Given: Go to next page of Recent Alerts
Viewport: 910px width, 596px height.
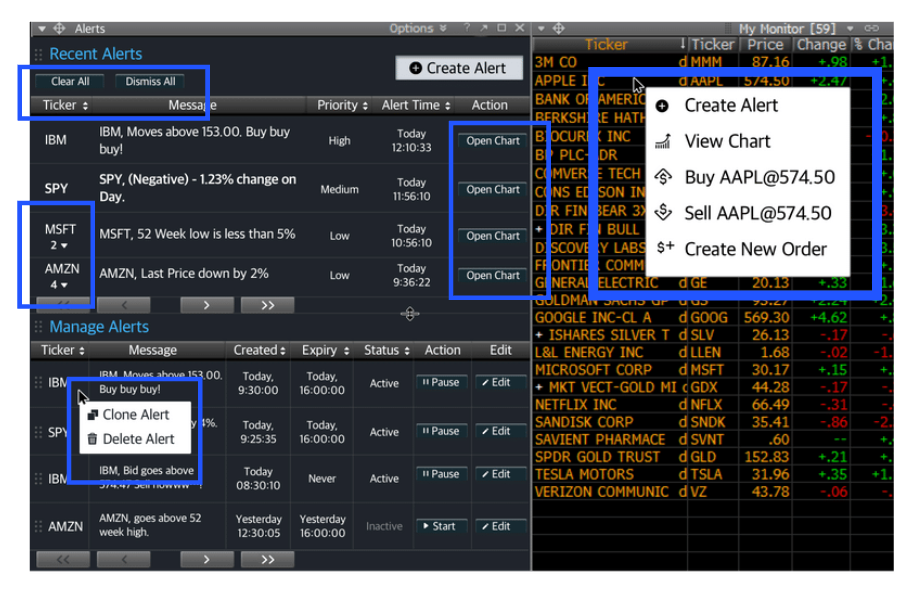Looking at the screenshot, I should point(207,305).
